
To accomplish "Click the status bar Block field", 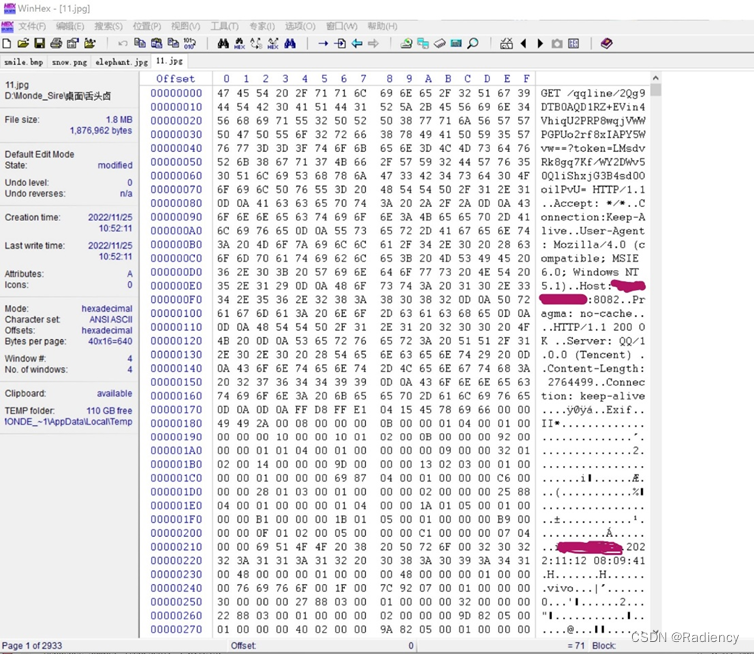I will point(604,646).
